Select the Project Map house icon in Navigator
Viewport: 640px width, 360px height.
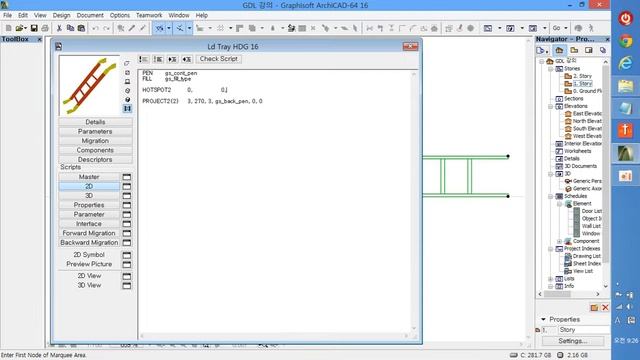[x=559, y=50]
